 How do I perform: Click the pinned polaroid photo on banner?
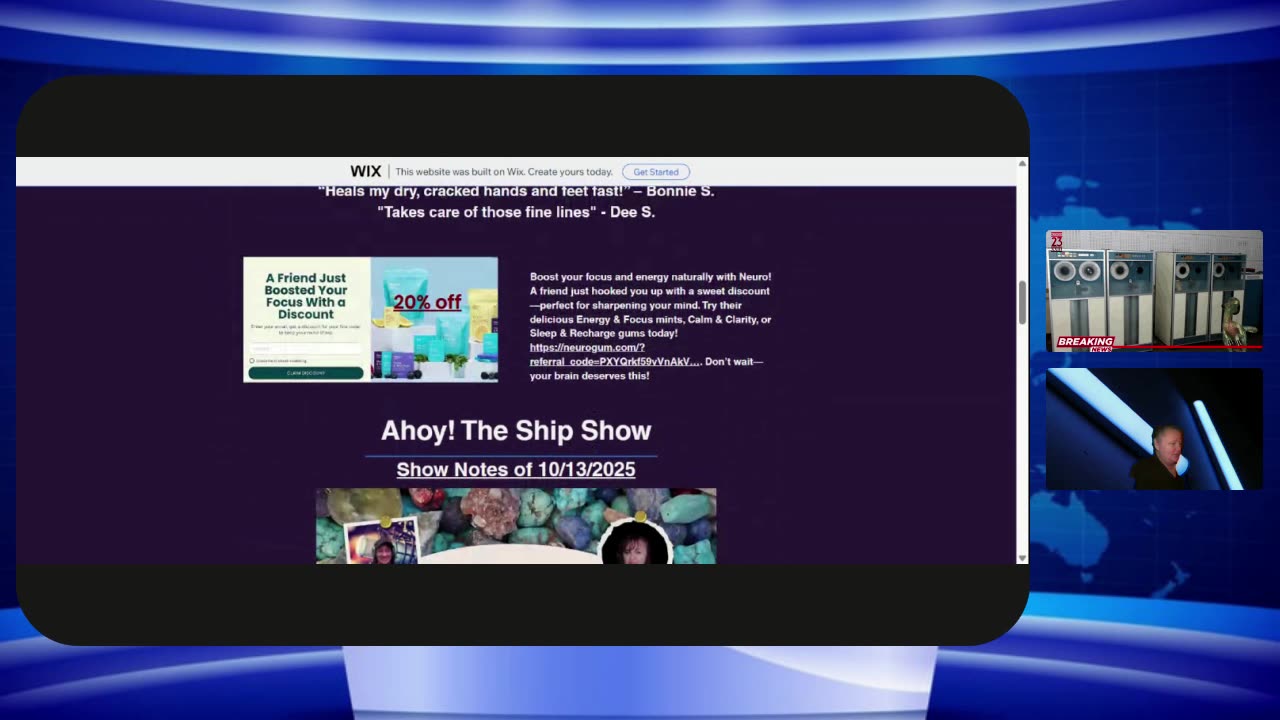point(382,542)
